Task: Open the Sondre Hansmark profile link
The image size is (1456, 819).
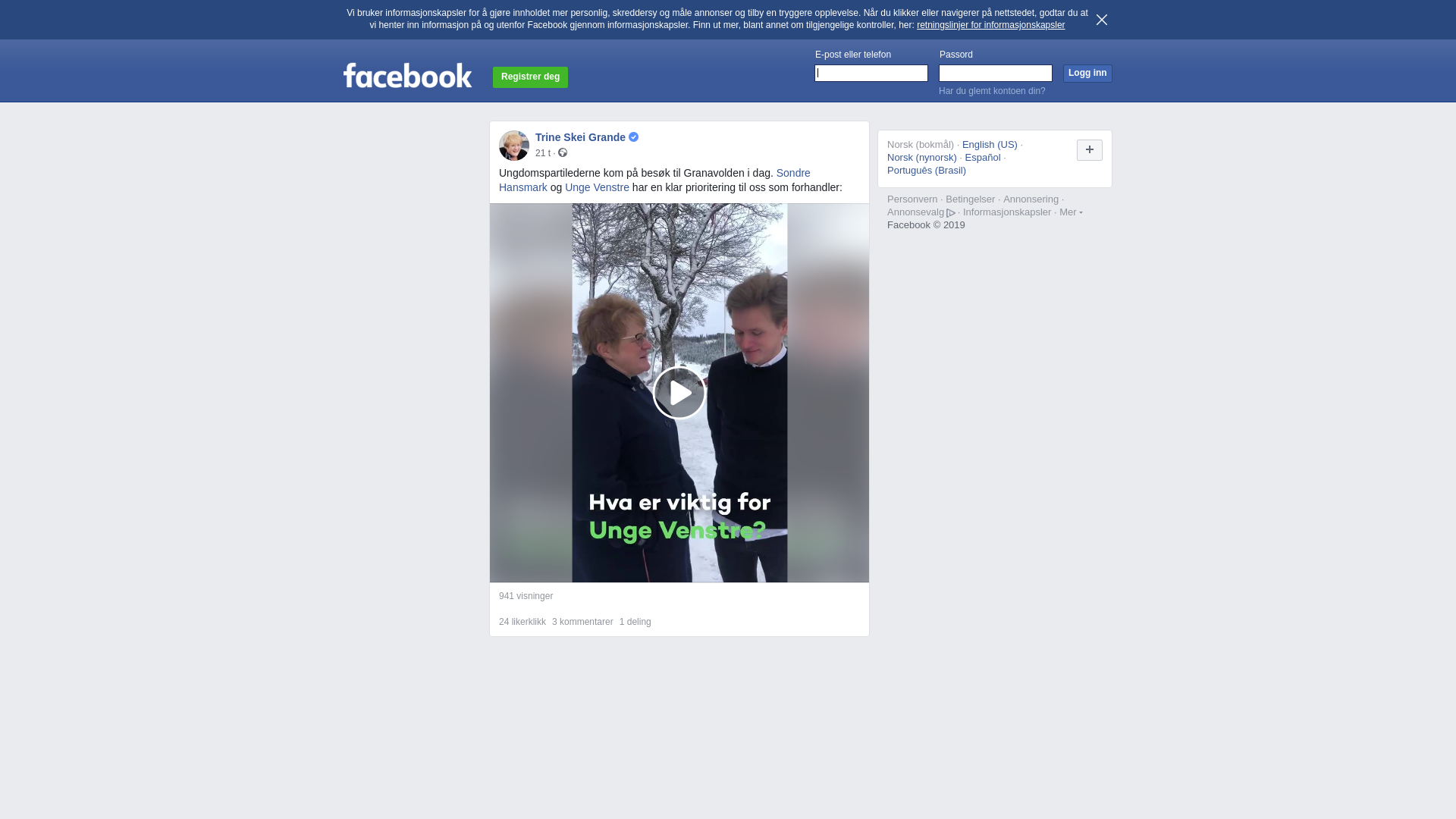Action: coord(654,180)
